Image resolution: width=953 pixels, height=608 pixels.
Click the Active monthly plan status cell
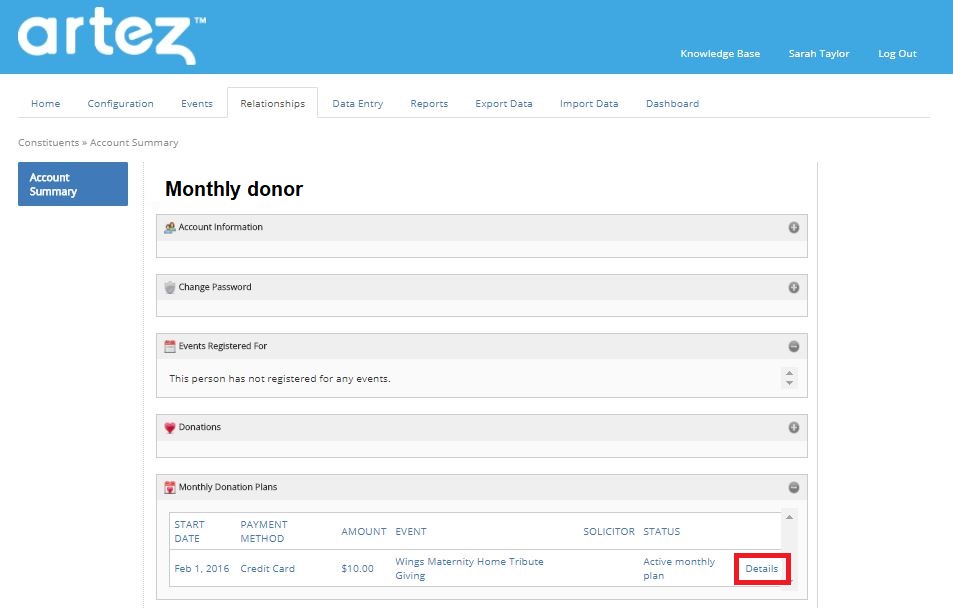(x=679, y=568)
